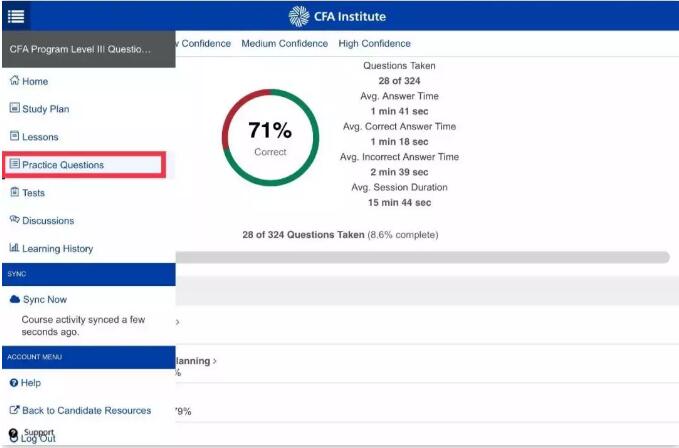Follow the Back to Candidate Resources link
Image resolution: width=679 pixels, height=448 pixels.
[x=86, y=410]
